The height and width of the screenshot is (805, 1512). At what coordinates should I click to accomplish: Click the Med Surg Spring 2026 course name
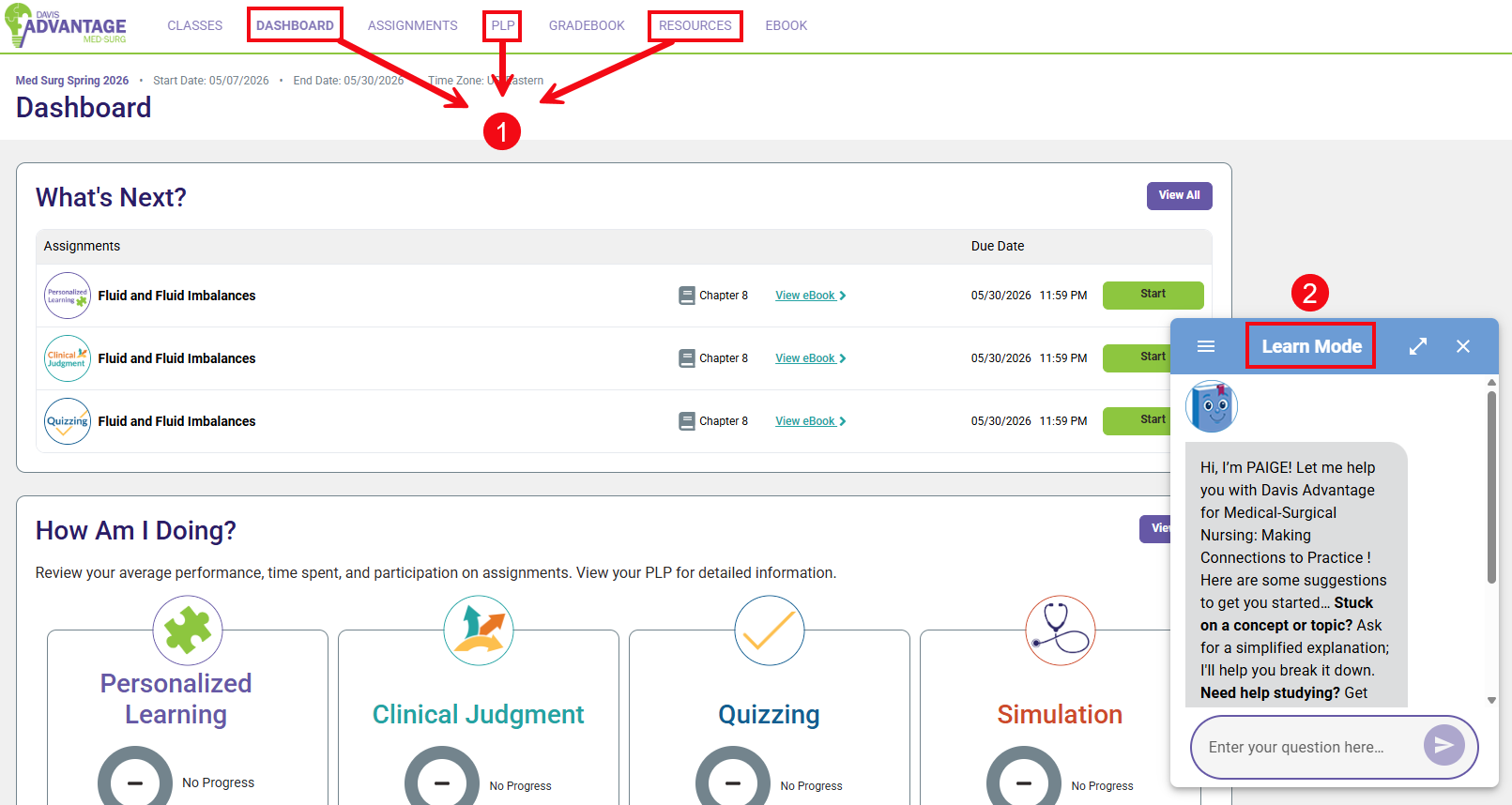[72, 81]
